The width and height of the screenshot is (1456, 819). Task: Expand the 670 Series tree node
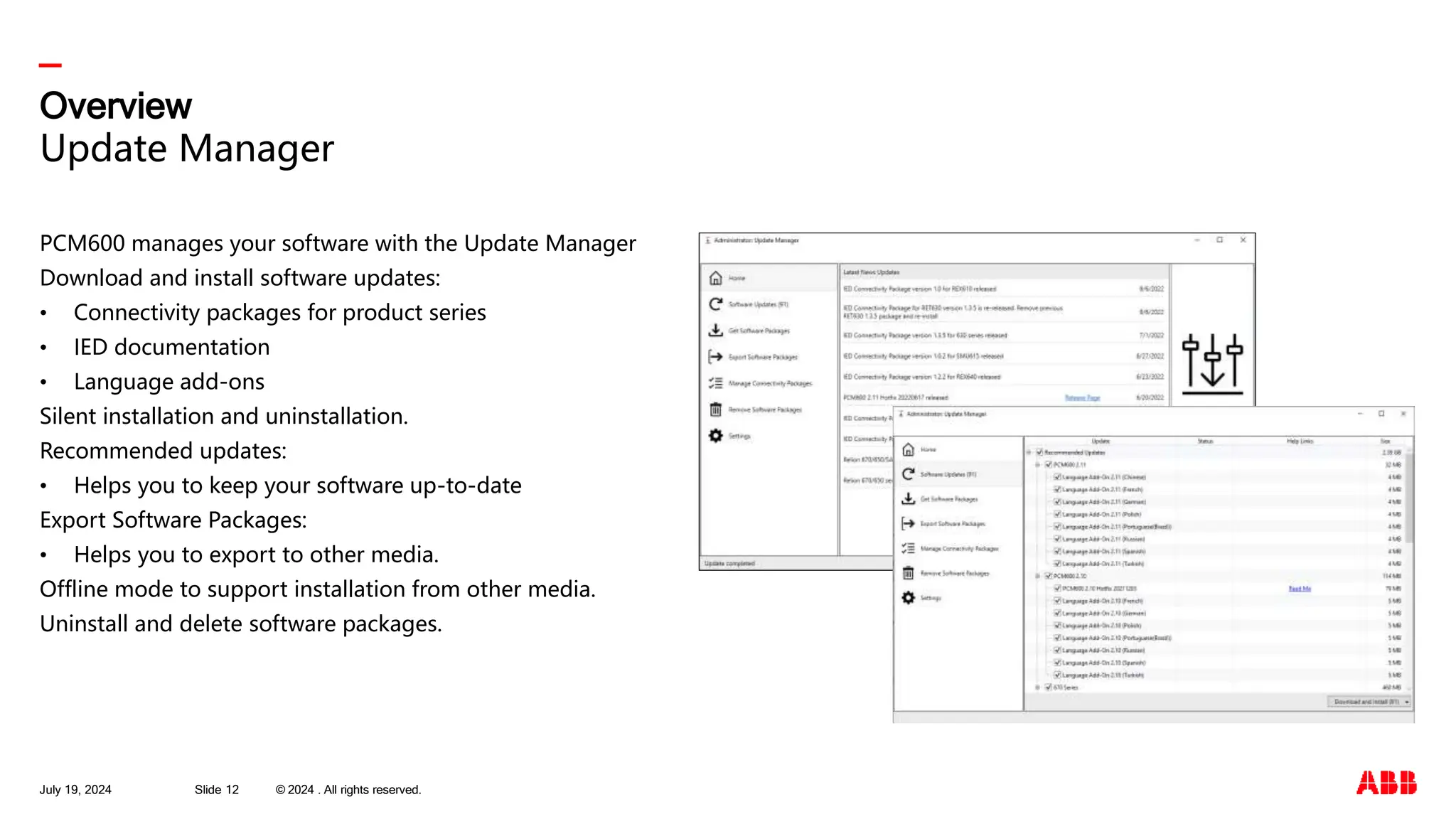tap(1038, 687)
